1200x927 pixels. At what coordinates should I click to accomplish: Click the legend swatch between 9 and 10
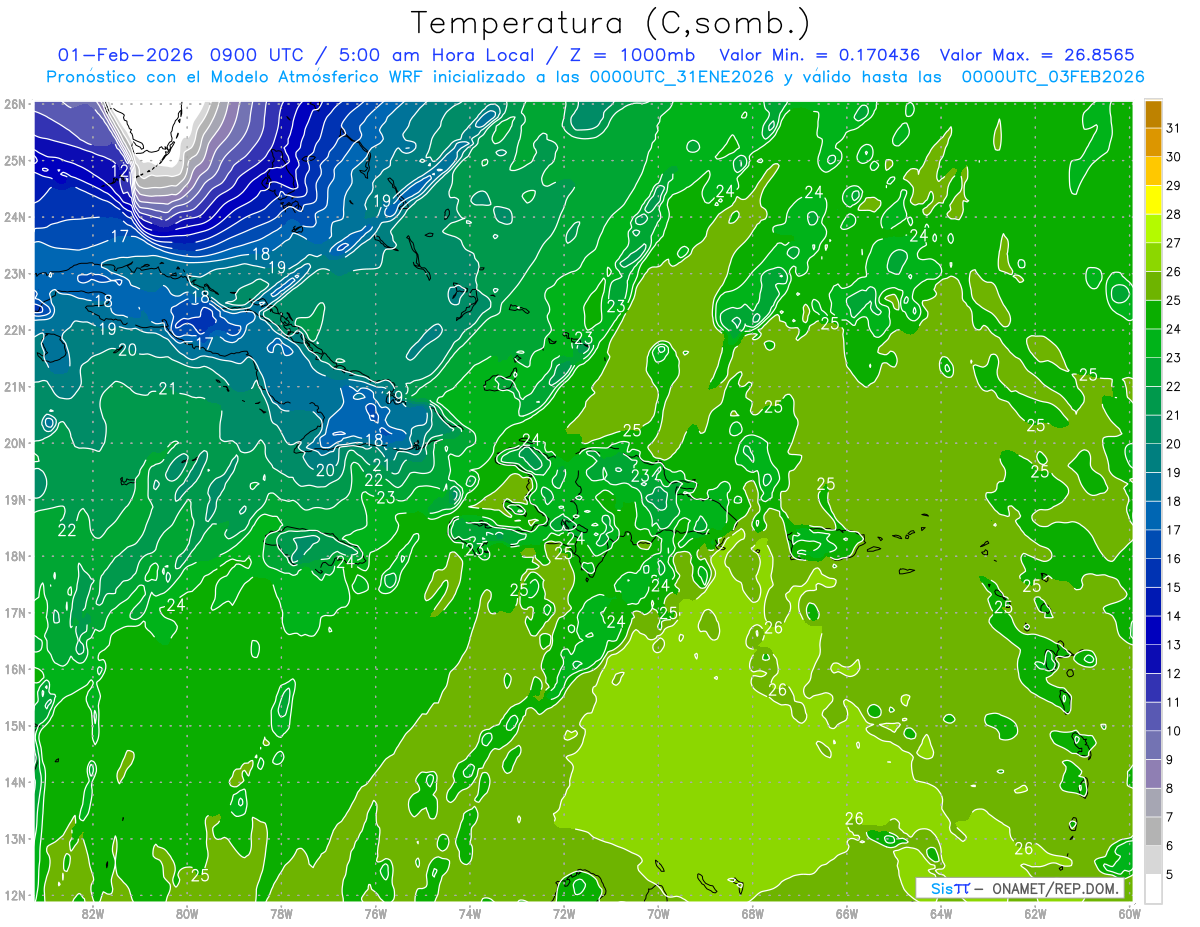1153,744
